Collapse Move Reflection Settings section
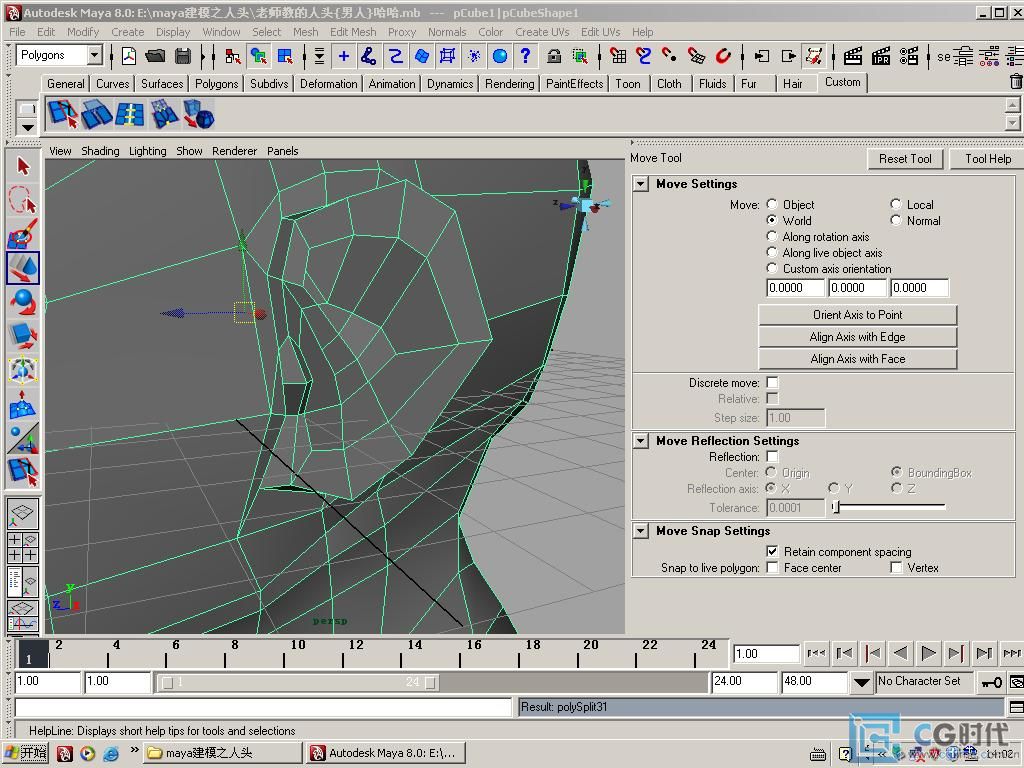This screenshot has height=768, width=1024. click(641, 441)
